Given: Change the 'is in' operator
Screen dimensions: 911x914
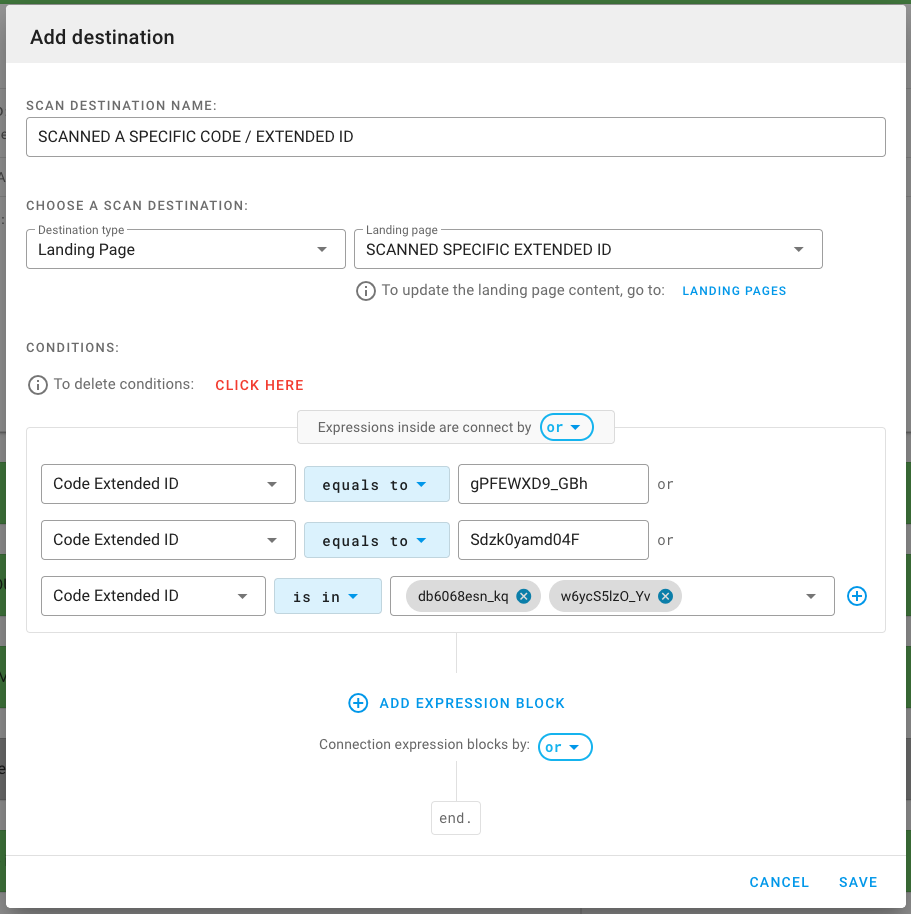Looking at the screenshot, I should click(327, 596).
